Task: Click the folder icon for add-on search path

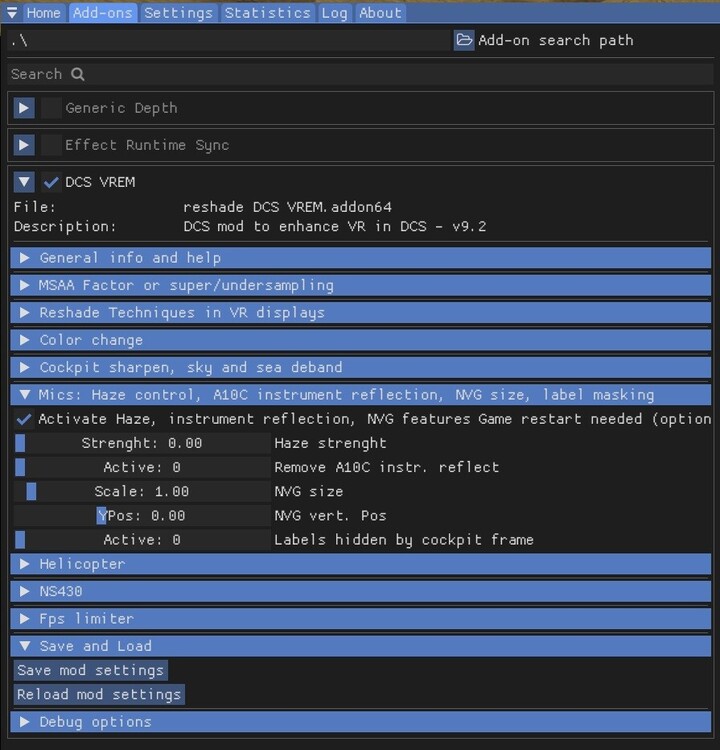Action: [x=464, y=40]
